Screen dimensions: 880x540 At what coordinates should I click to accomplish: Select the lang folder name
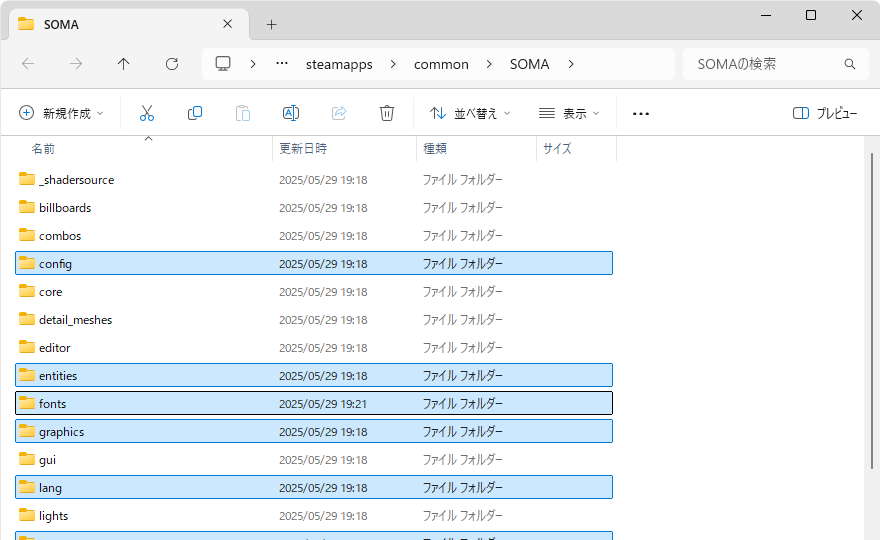point(51,488)
